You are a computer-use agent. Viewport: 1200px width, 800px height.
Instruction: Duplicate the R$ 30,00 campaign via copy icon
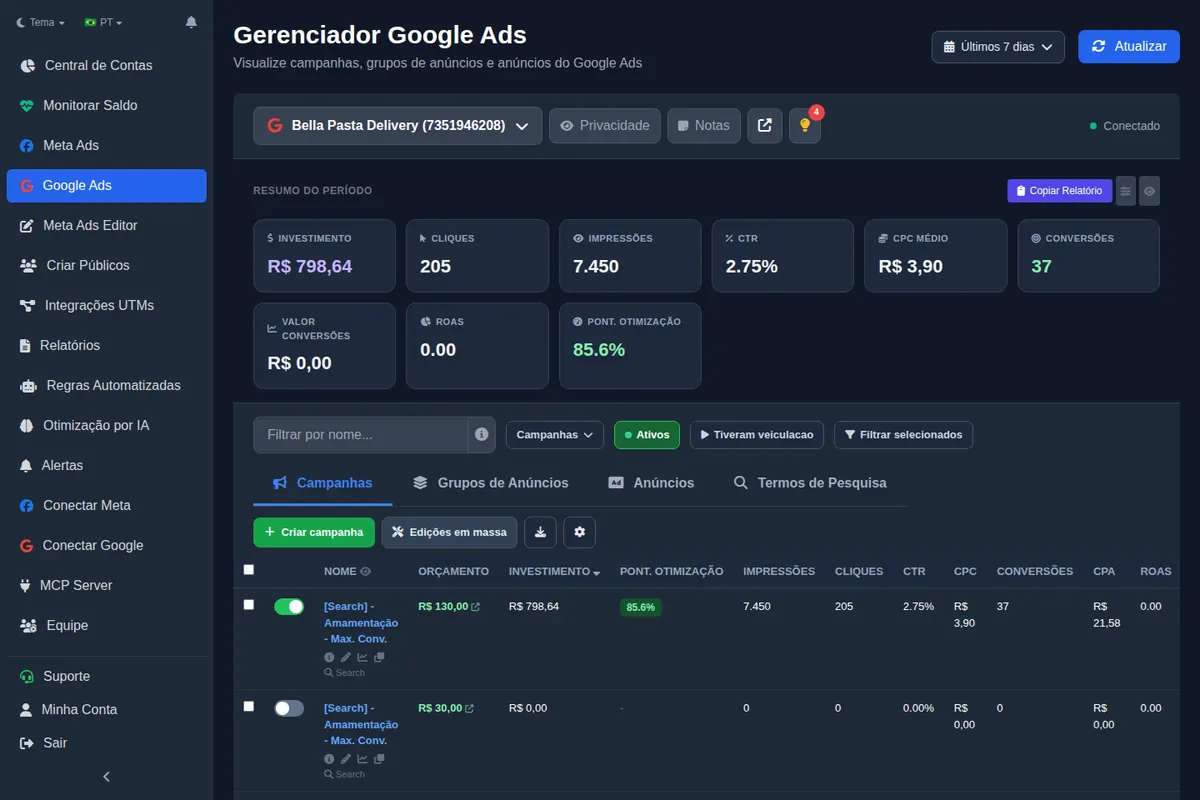point(379,759)
